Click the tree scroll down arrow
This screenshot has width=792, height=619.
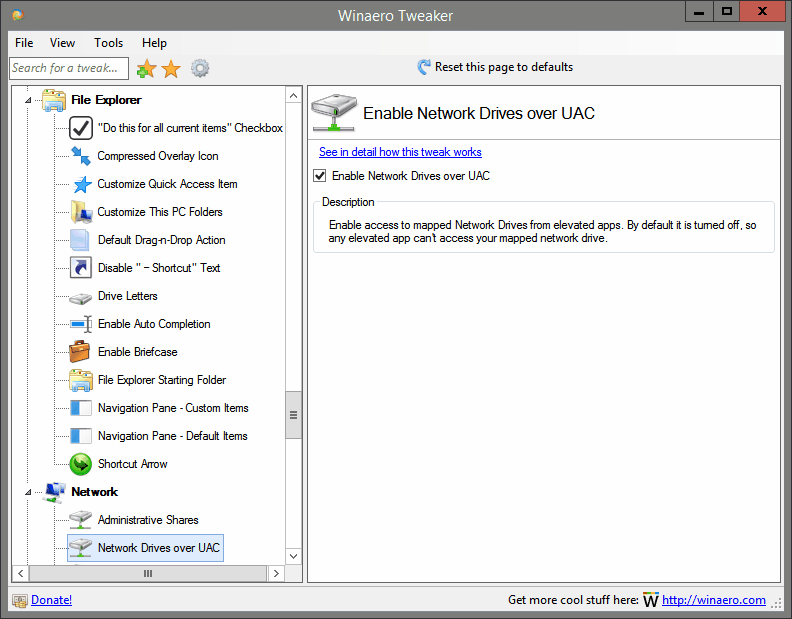(x=293, y=556)
